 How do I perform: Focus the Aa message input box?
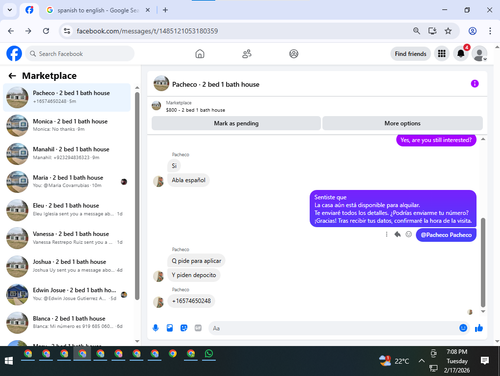click(x=333, y=328)
